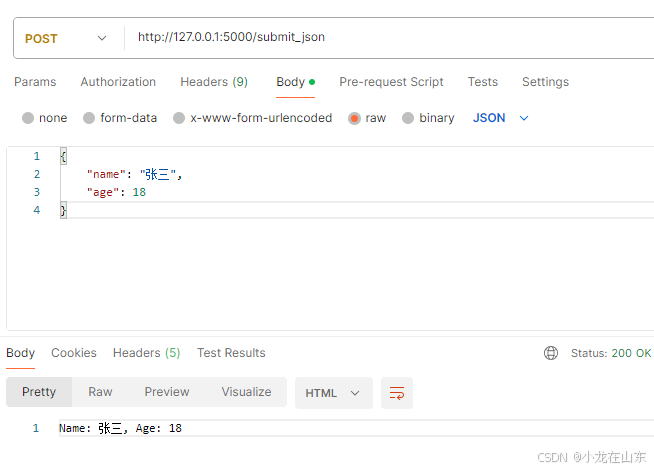Viewport: 654px width, 471px height.
Task: Open the POST method dropdown
Action: pos(65,38)
